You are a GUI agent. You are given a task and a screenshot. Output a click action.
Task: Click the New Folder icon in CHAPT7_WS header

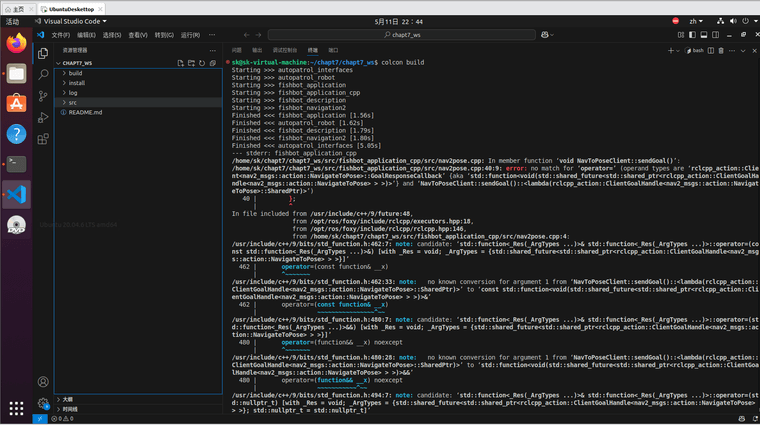pyautogui.click(x=191, y=63)
